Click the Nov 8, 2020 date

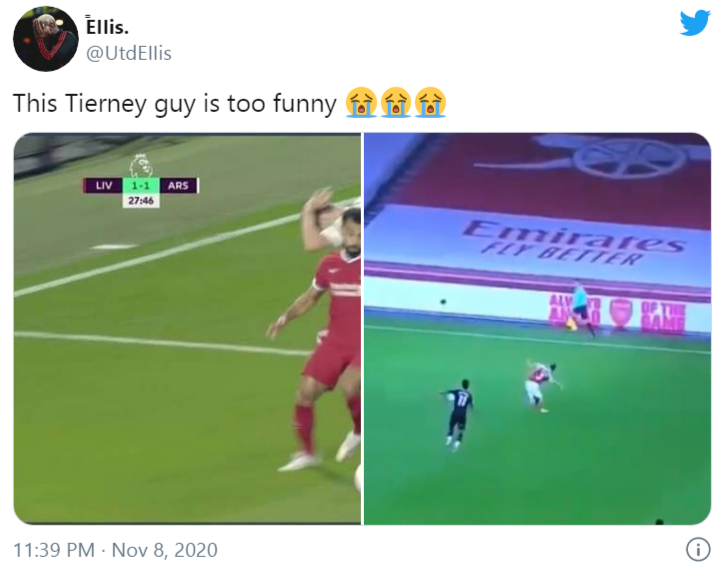click(x=164, y=550)
